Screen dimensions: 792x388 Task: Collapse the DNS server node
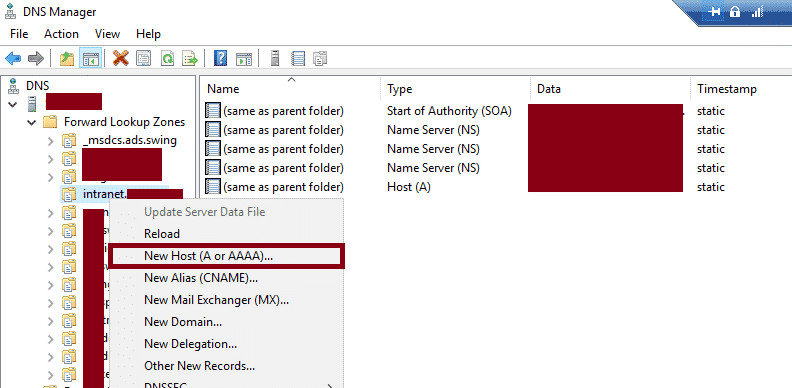pos(13,104)
